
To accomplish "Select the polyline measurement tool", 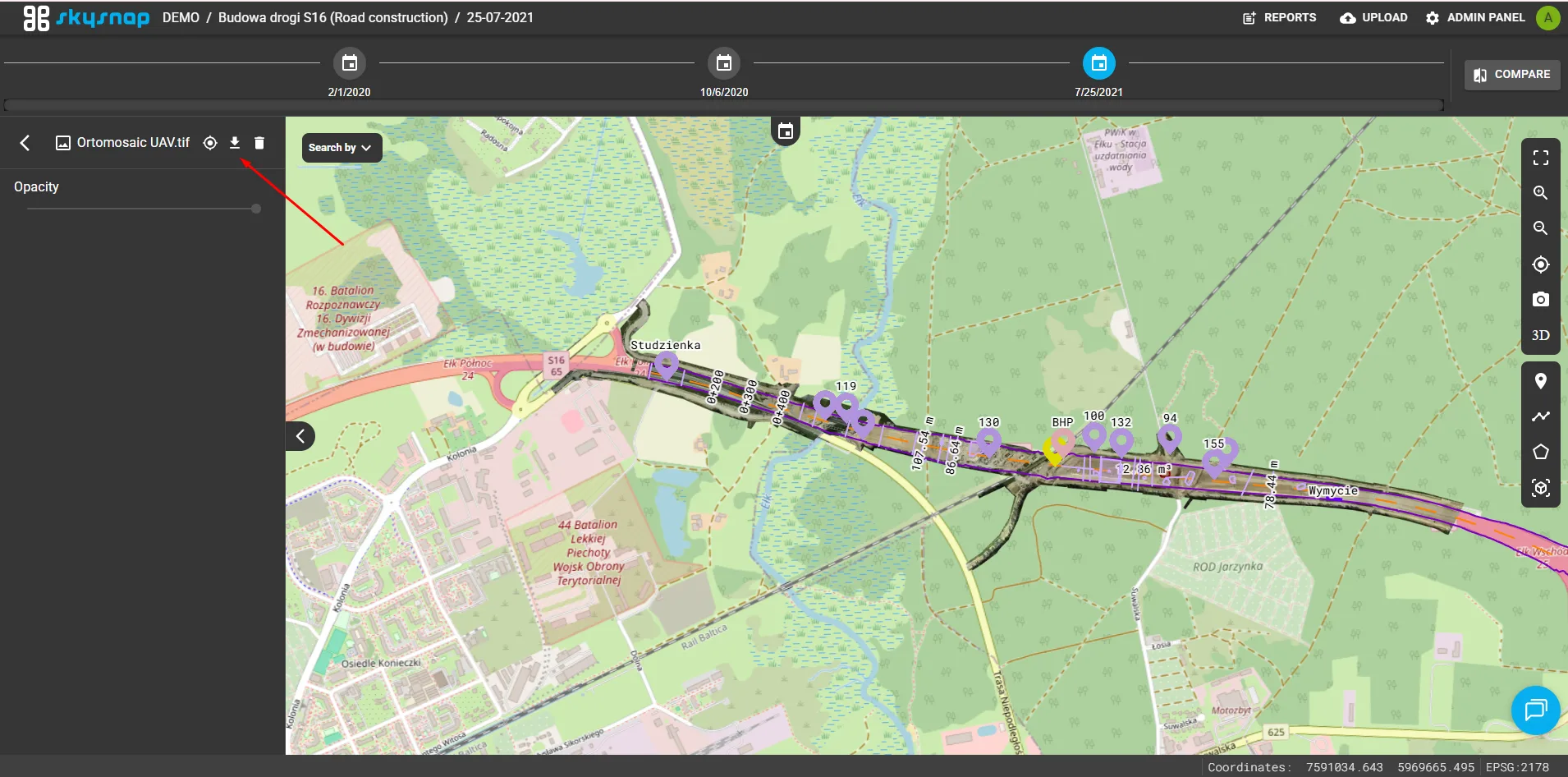I will (1540, 416).
